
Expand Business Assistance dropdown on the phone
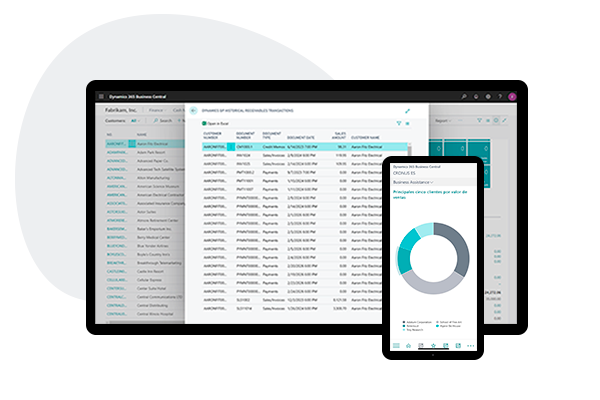[413, 182]
